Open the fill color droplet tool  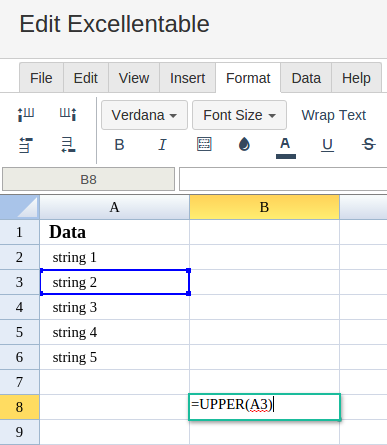[244, 144]
